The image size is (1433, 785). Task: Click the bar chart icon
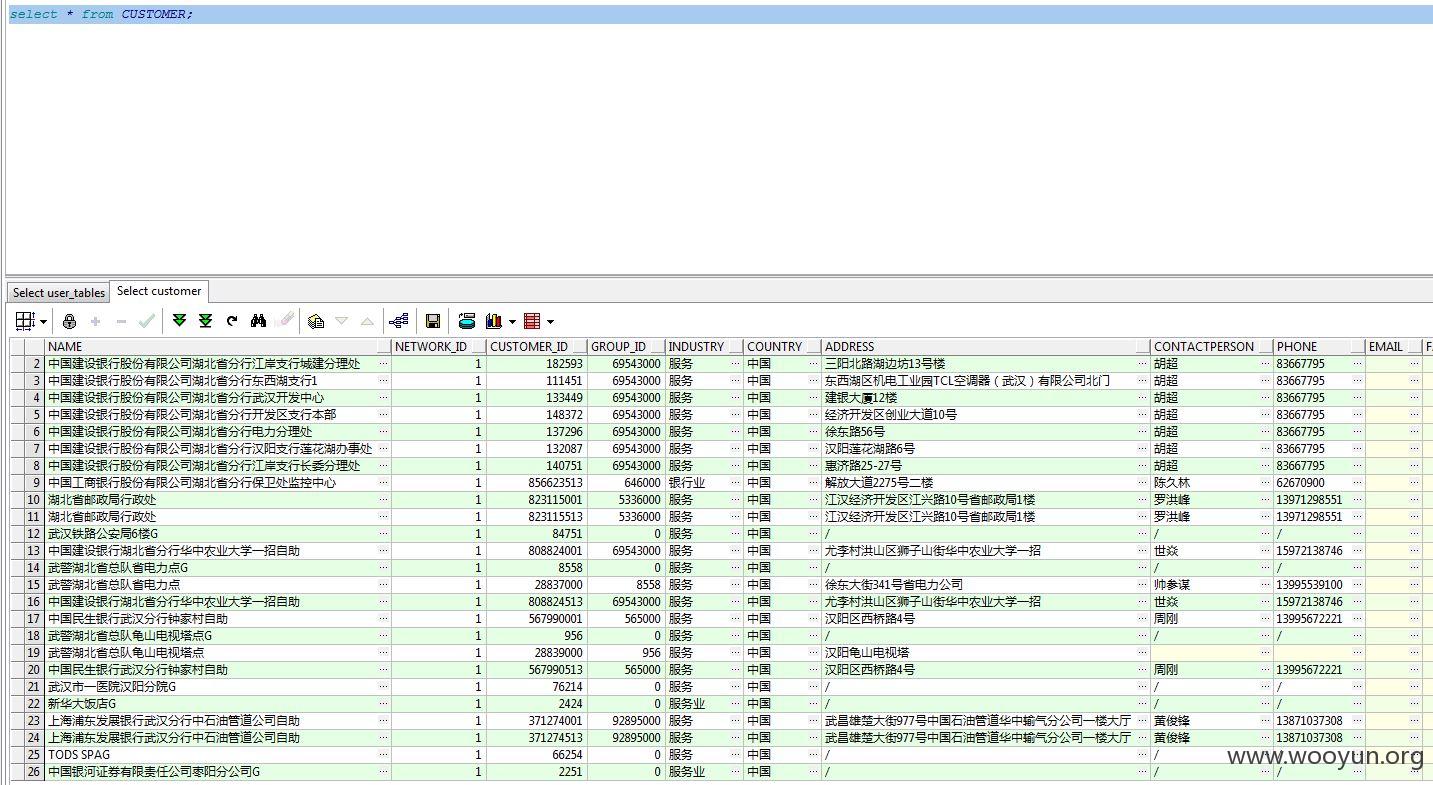coord(493,321)
